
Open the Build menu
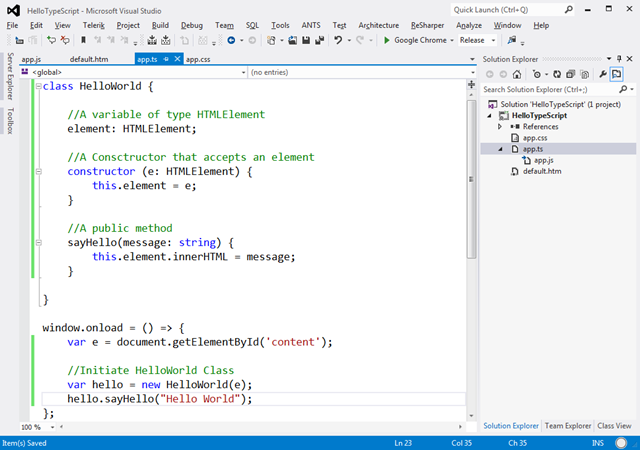[x=160, y=25]
